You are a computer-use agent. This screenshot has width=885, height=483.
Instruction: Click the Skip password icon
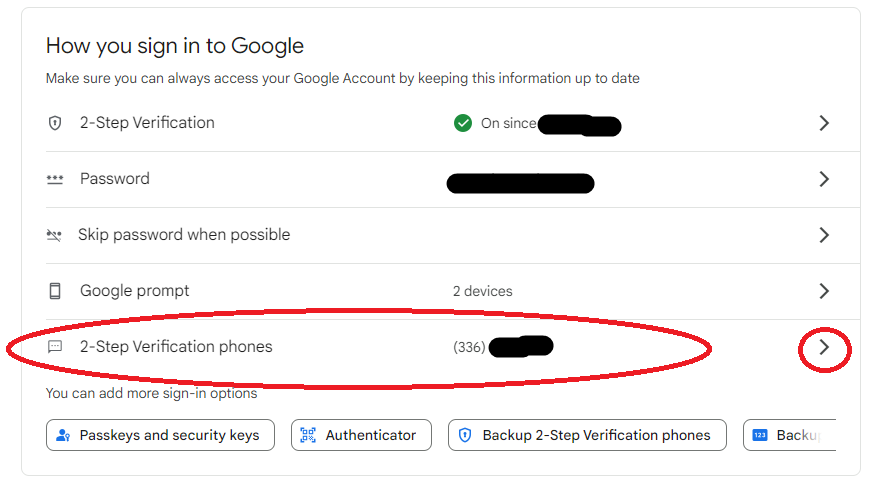click(54, 235)
